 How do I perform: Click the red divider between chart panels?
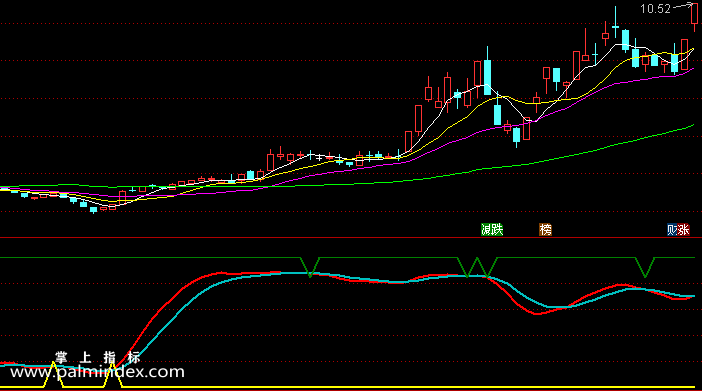coord(351,237)
